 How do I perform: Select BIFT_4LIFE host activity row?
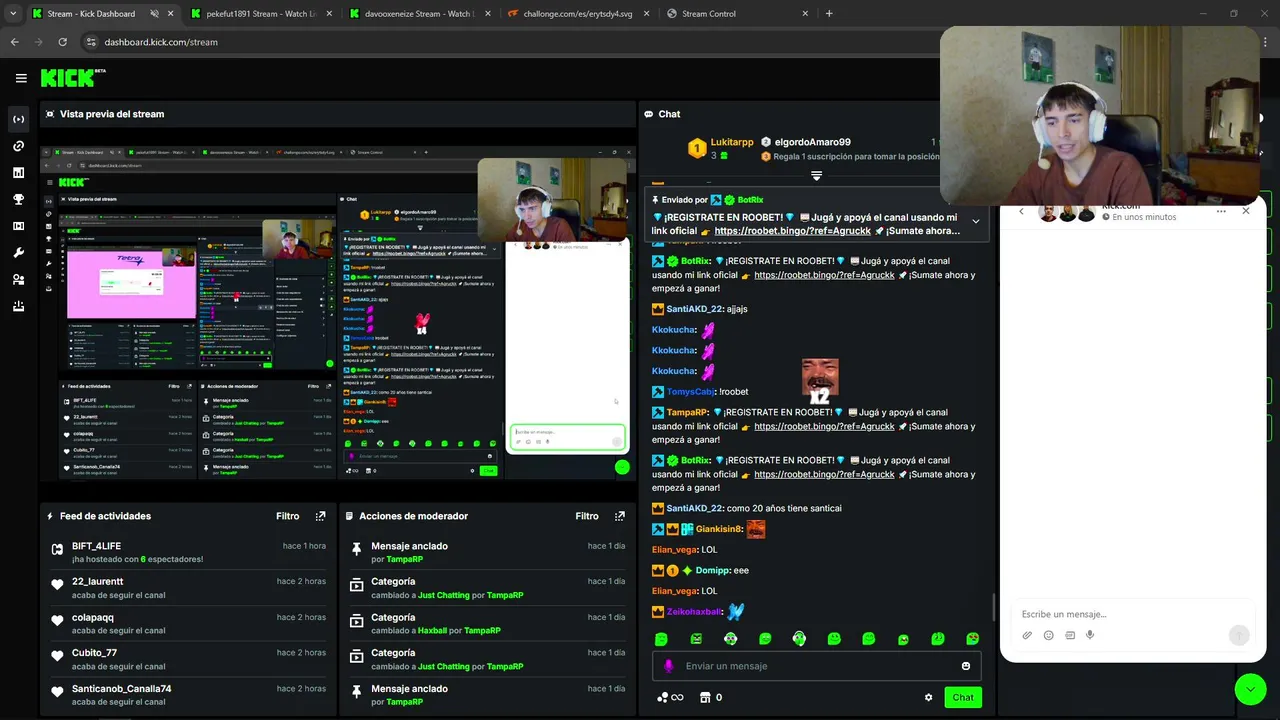tap(189, 552)
